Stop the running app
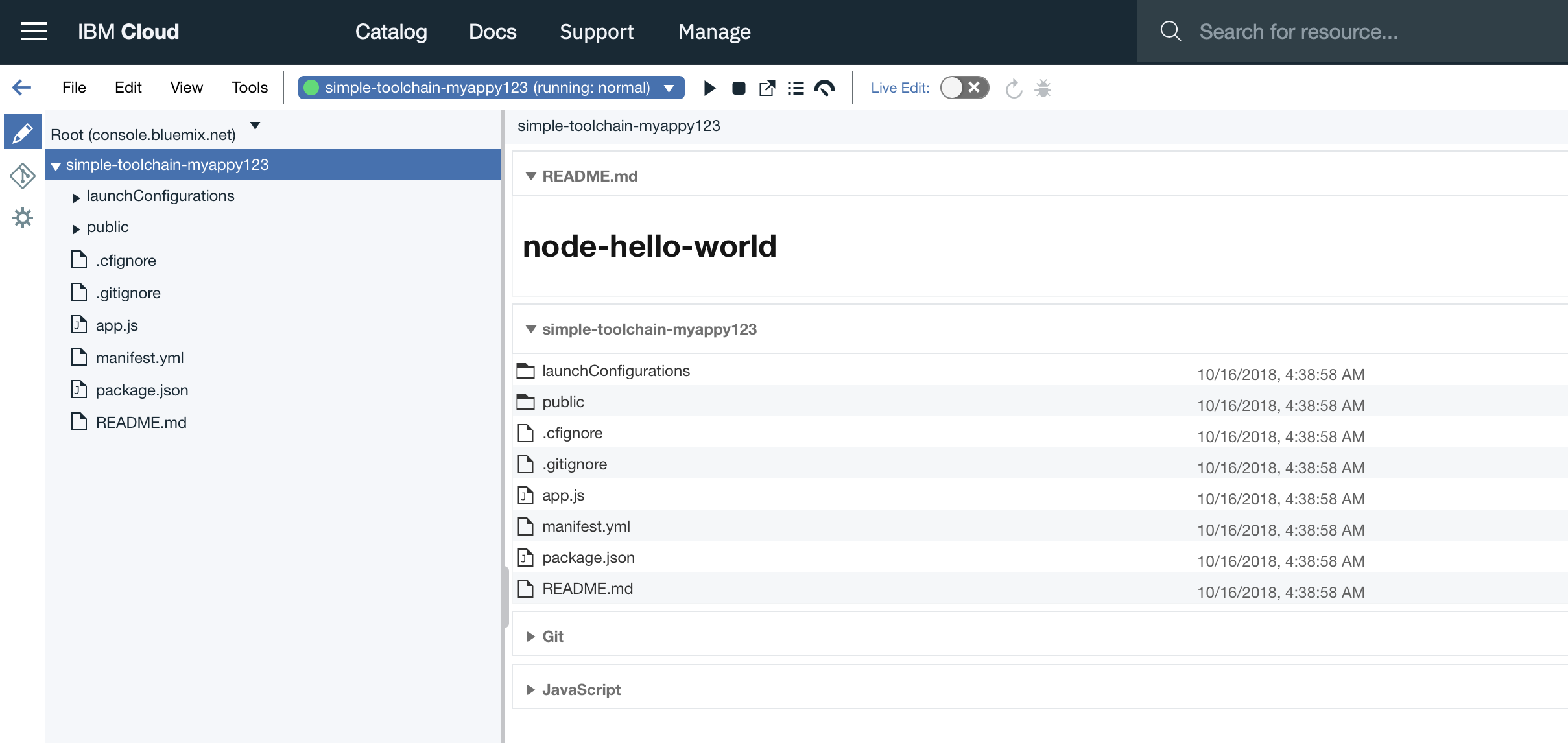The height and width of the screenshot is (743, 1568). pyautogui.click(x=739, y=88)
